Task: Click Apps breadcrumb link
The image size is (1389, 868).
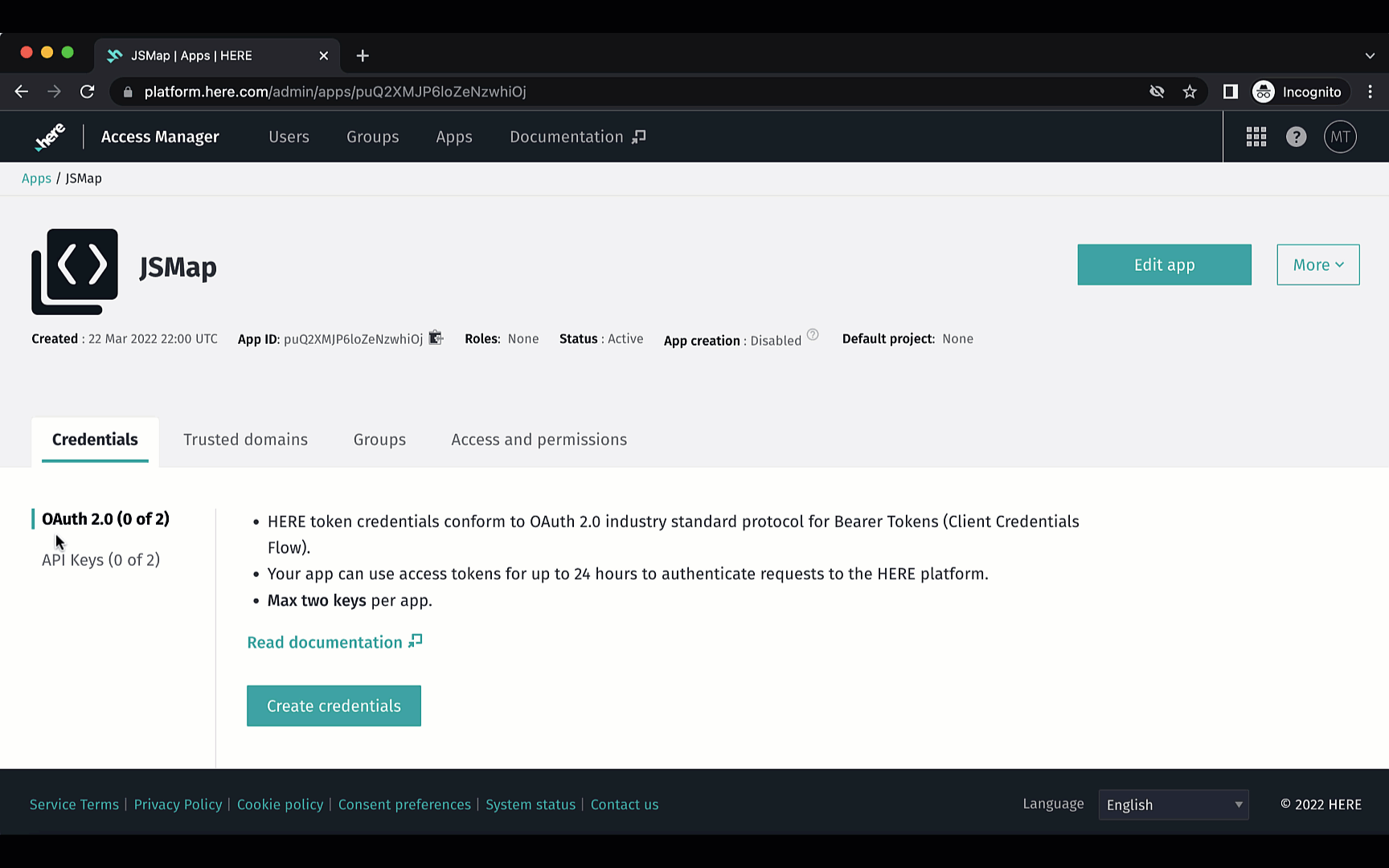Action: point(36,178)
